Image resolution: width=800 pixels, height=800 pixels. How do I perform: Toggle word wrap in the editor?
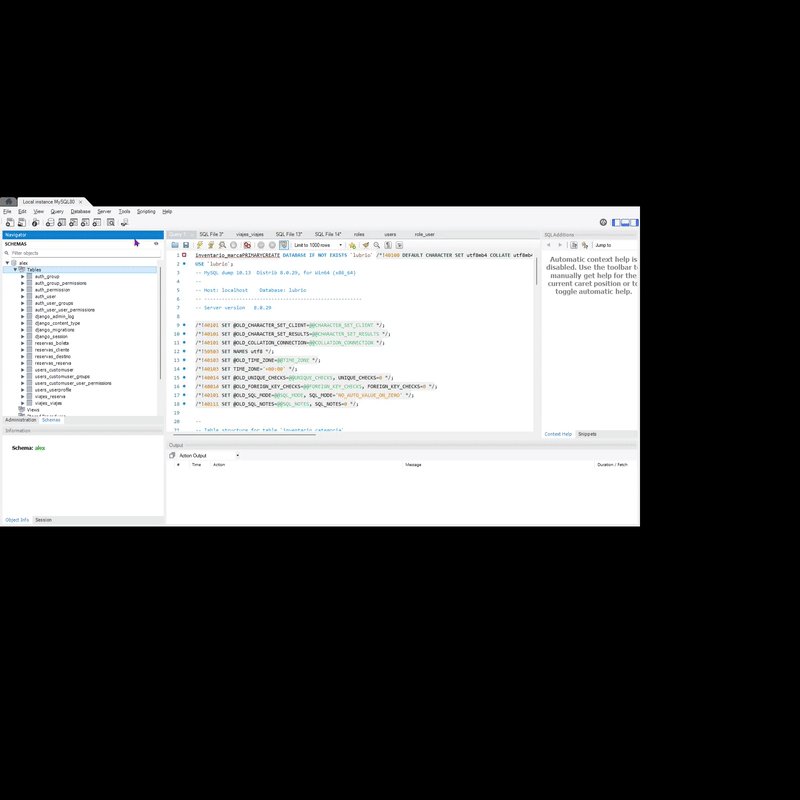(399, 245)
